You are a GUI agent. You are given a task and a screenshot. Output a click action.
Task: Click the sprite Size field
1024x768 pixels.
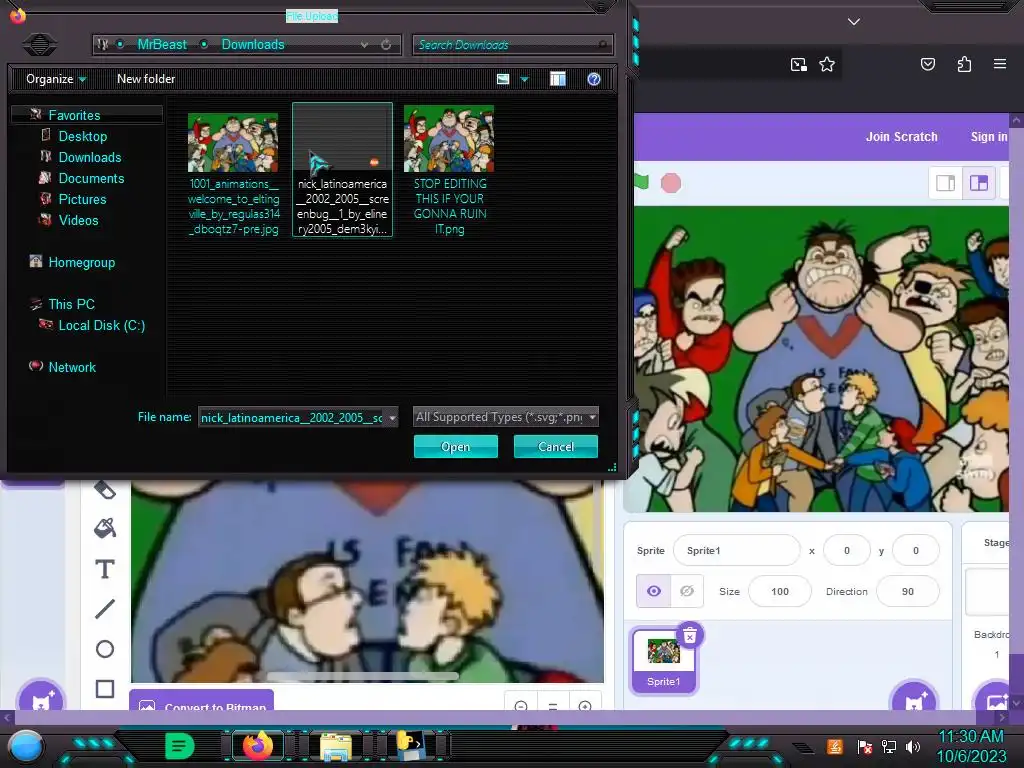[x=780, y=591]
